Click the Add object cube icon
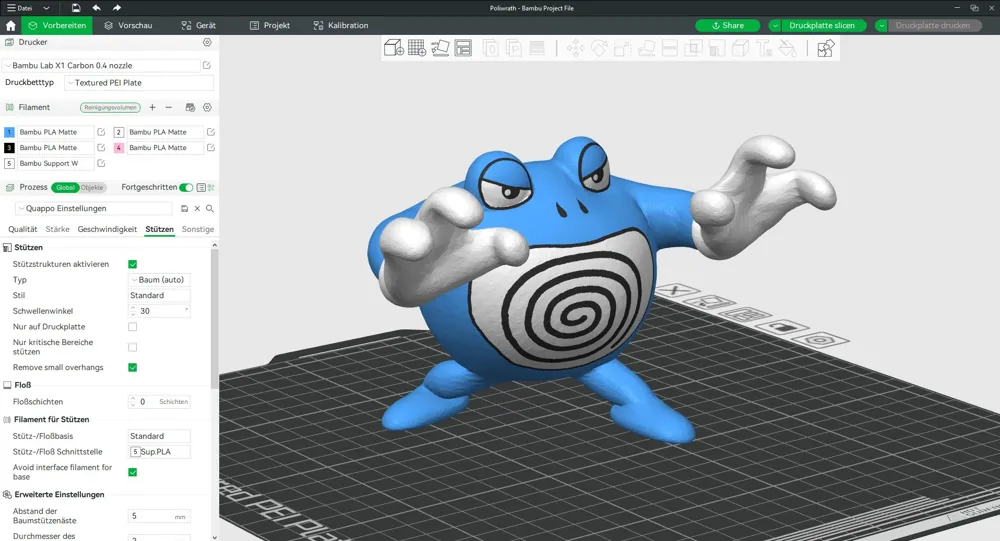The width and height of the screenshot is (1000, 541). tap(393, 48)
